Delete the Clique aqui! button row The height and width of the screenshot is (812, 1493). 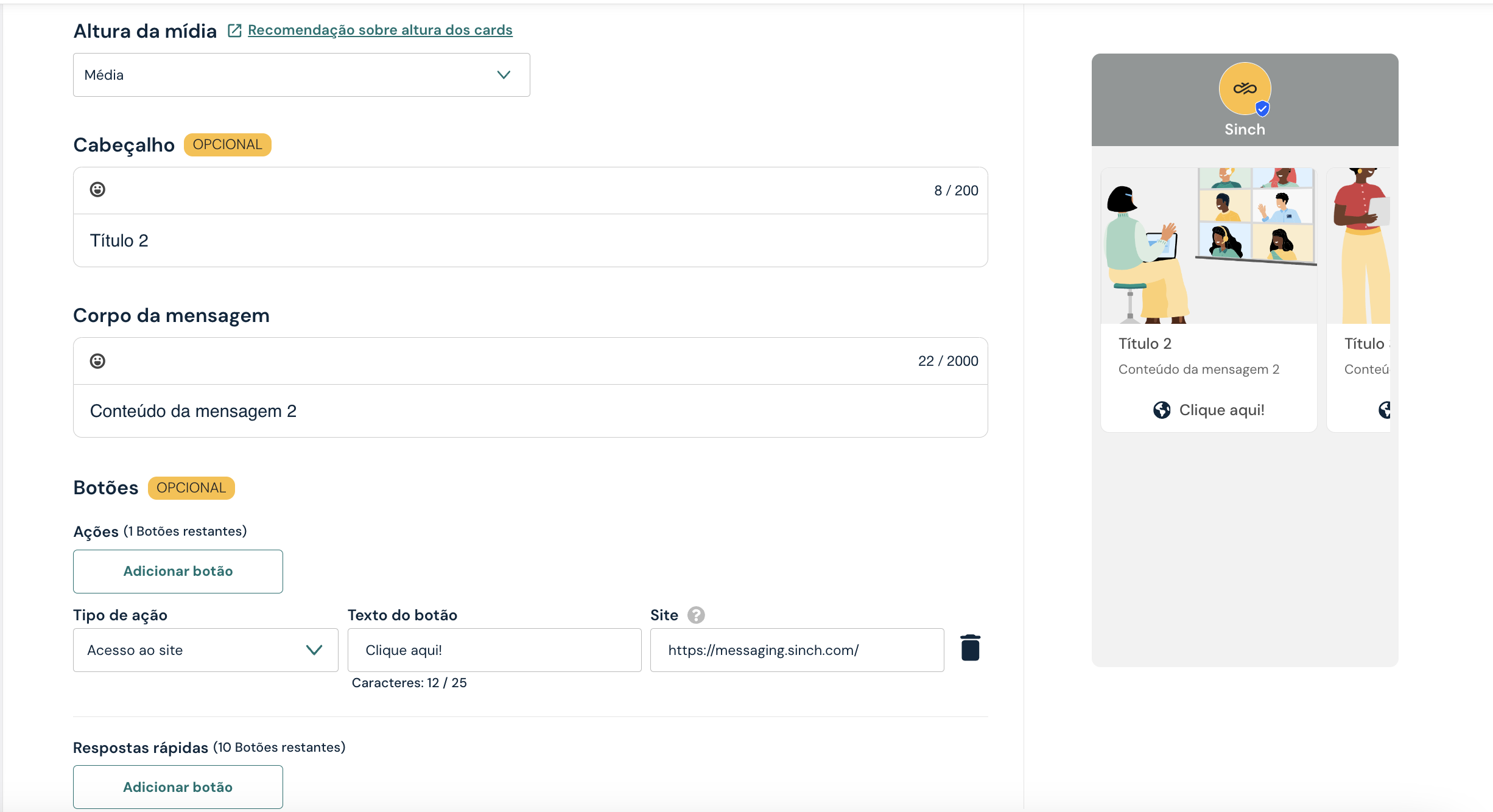point(970,648)
